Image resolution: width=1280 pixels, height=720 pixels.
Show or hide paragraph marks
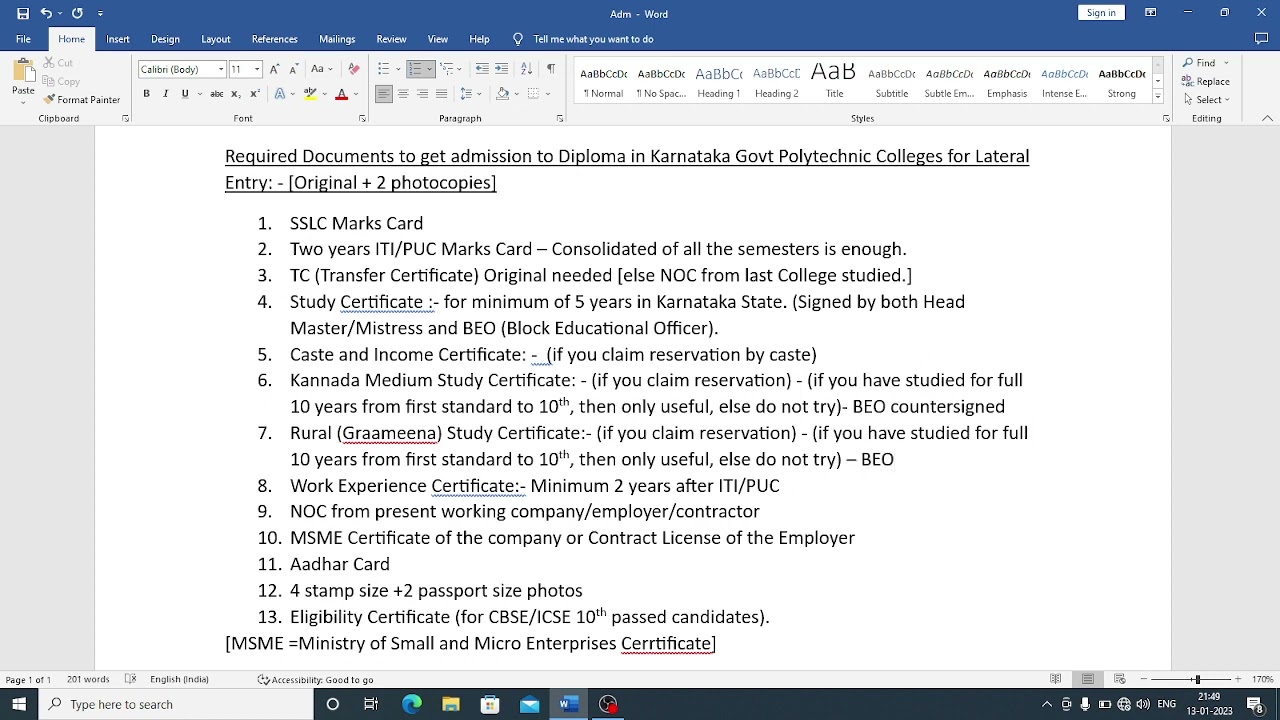(x=551, y=69)
